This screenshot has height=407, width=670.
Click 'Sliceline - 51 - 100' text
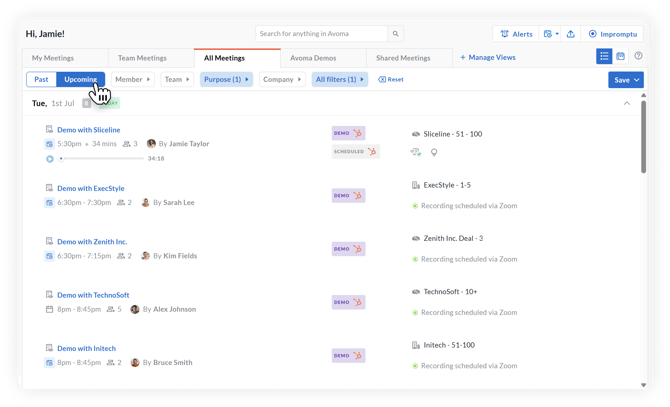pyautogui.click(x=453, y=134)
